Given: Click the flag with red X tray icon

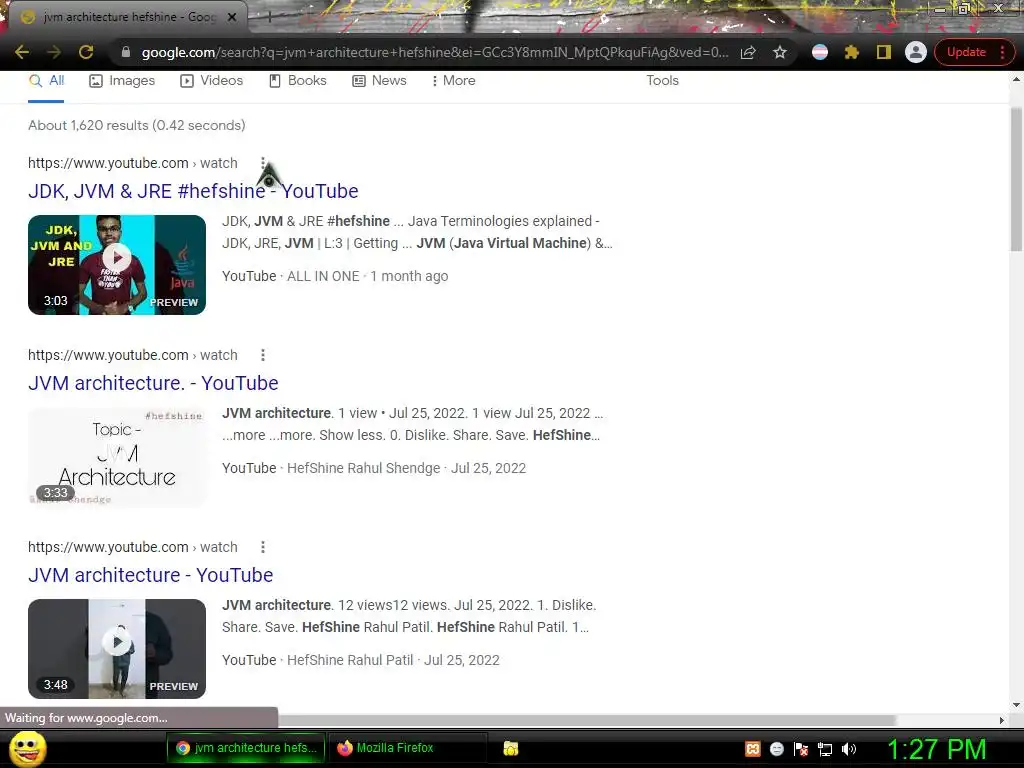Looking at the screenshot, I should [x=801, y=749].
